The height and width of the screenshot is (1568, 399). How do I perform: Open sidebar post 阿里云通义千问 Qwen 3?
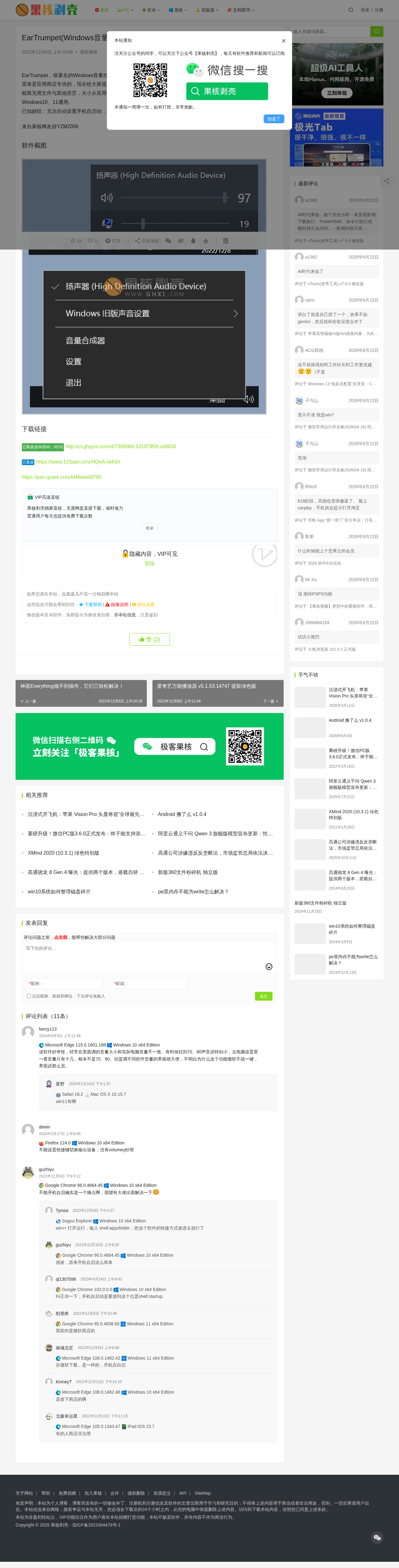[353, 784]
